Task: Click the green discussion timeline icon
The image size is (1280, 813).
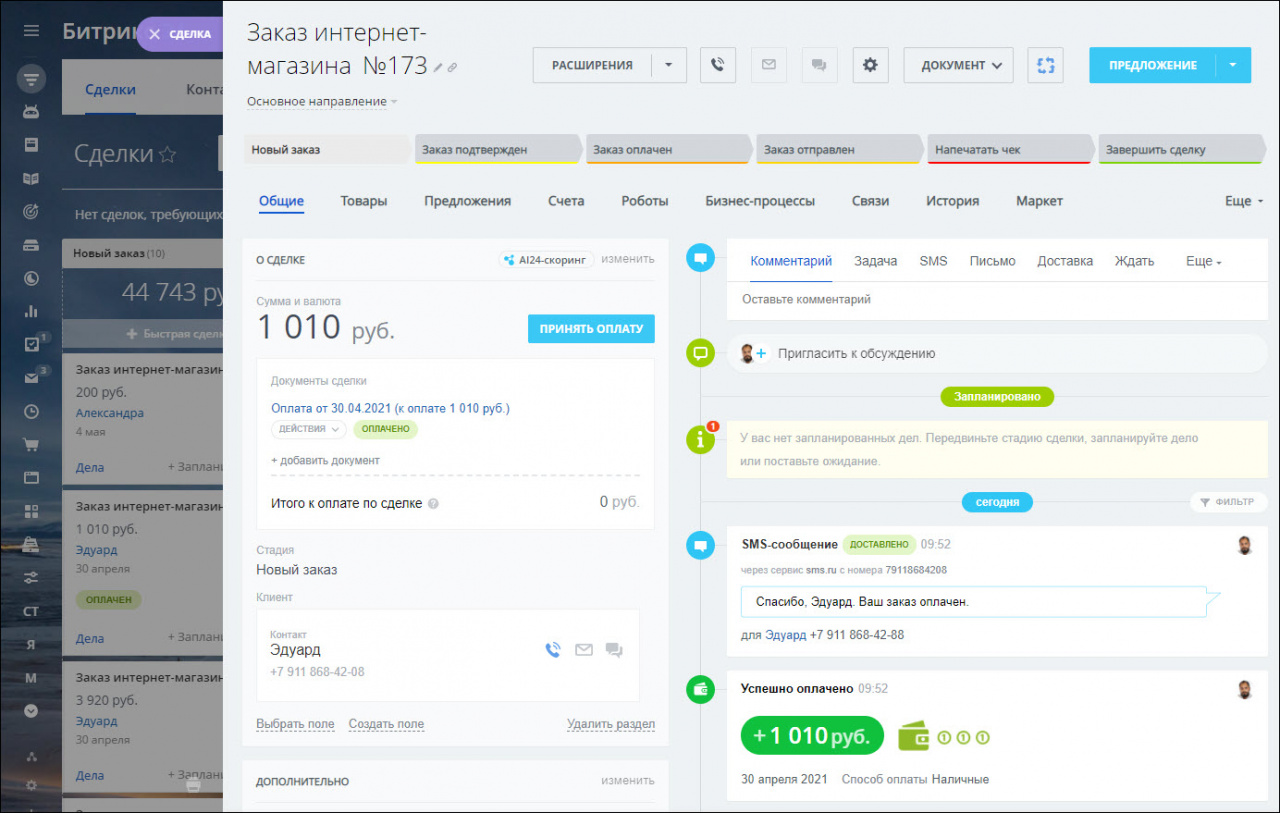Action: 700,353
